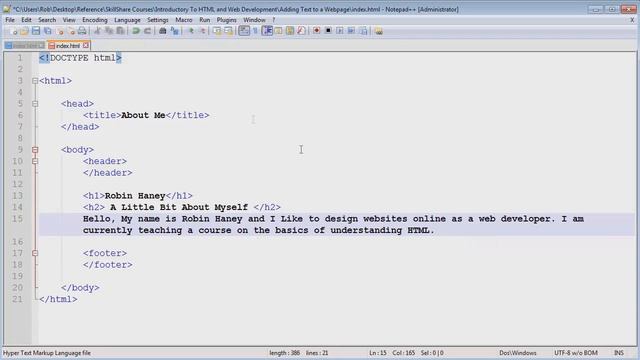Screen dimensions: 640x360
Task: Toggle Show All Characters button
Action: pos(256,31)
